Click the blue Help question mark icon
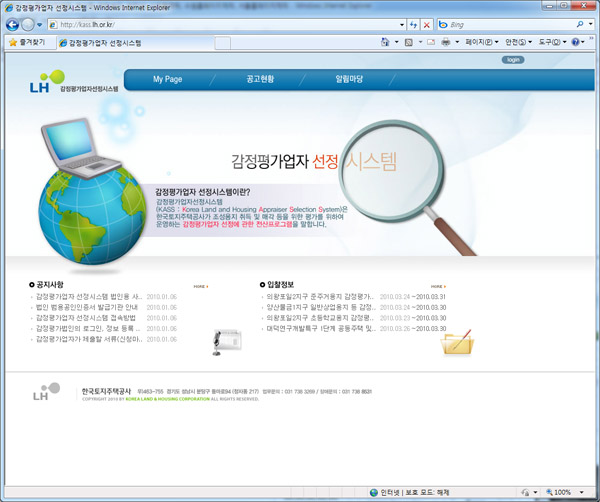 (x=576, y=42)
